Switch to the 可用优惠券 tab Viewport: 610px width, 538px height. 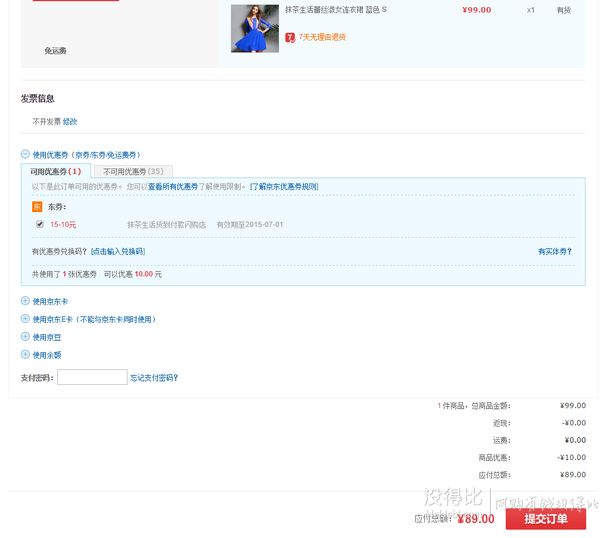point(56,172)
